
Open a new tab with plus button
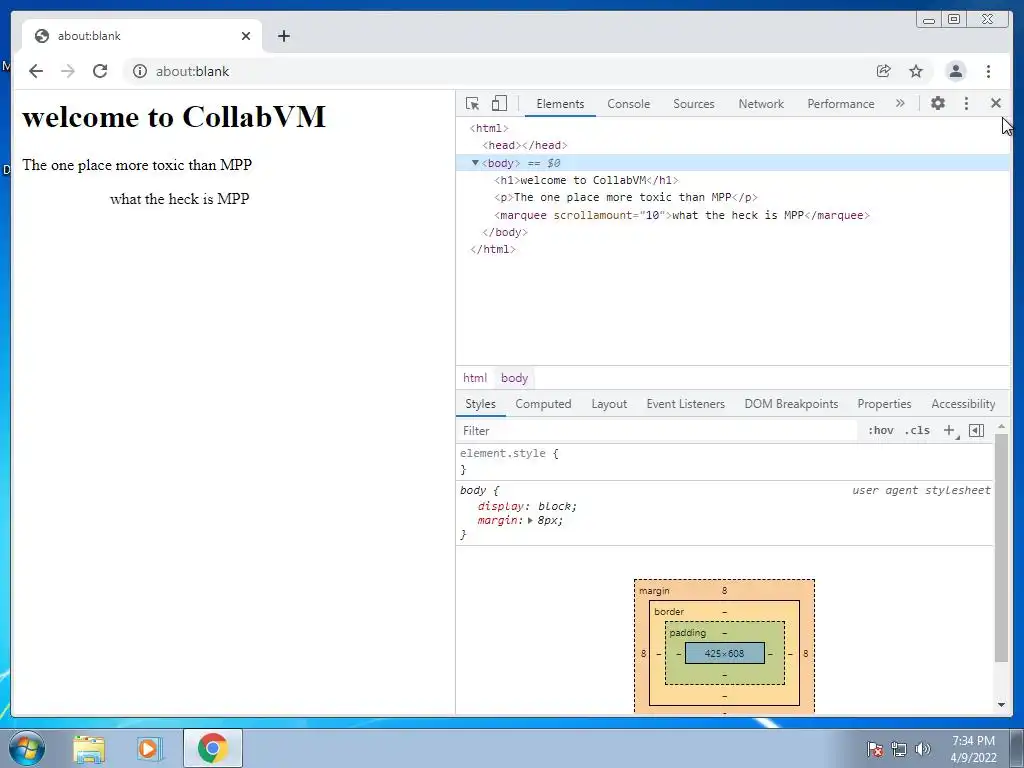coord(283,36)
